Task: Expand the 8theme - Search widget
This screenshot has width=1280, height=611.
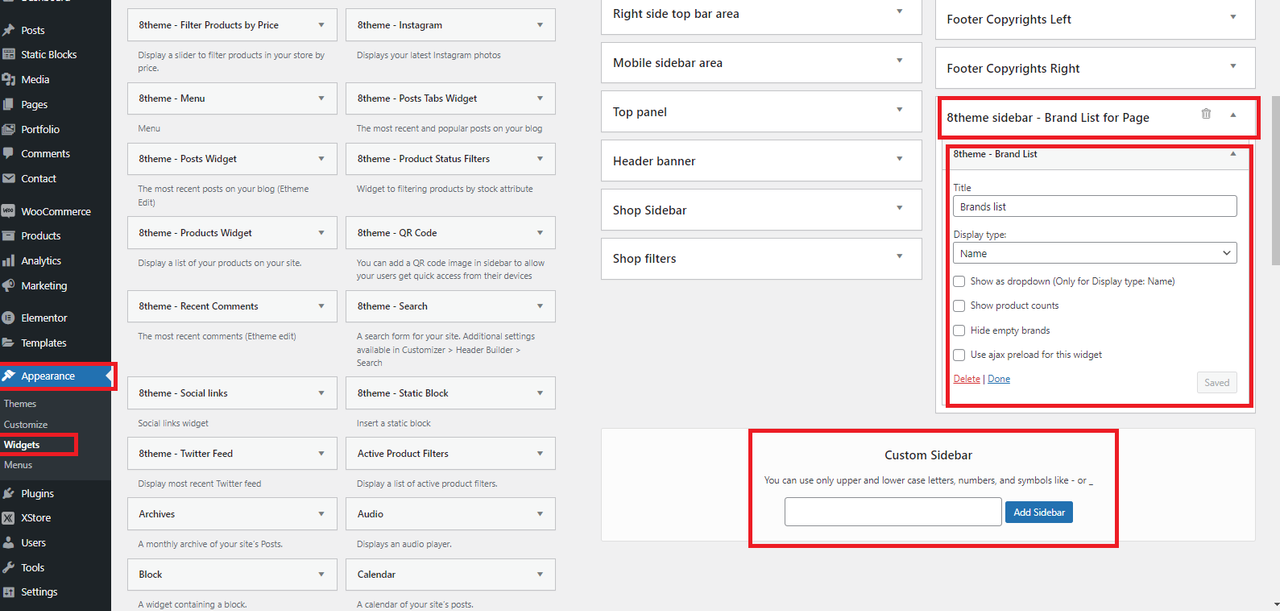Action: click(x=540, y=307)
